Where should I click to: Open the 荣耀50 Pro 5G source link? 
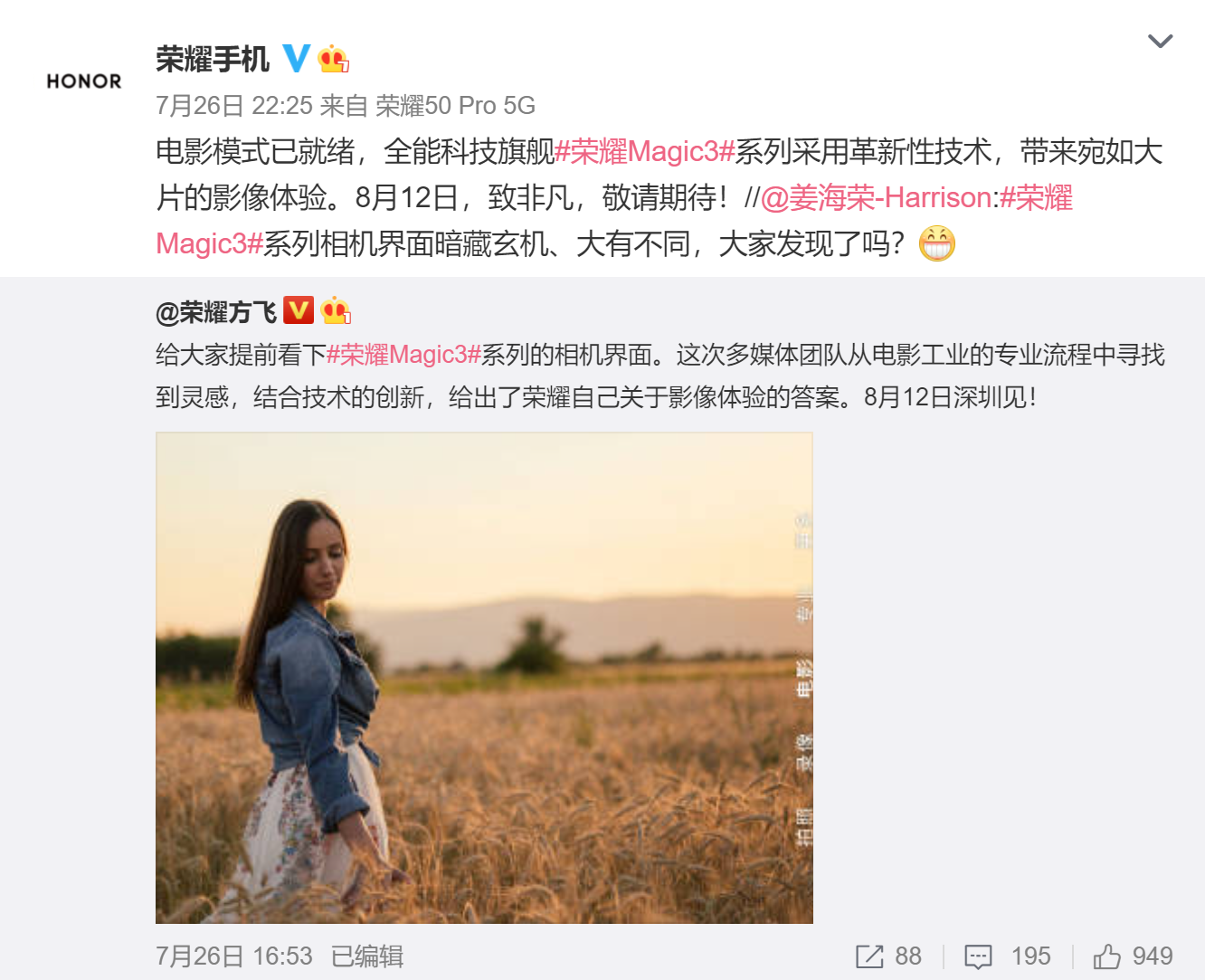455,106
